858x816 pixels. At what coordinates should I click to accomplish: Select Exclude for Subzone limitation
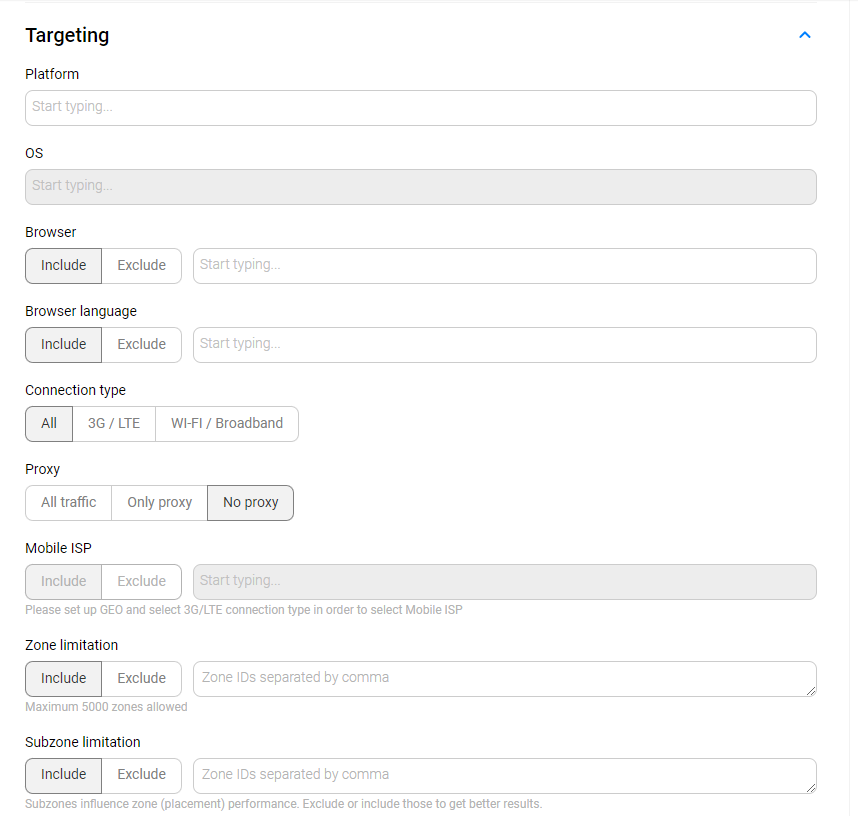coord(141,775)
